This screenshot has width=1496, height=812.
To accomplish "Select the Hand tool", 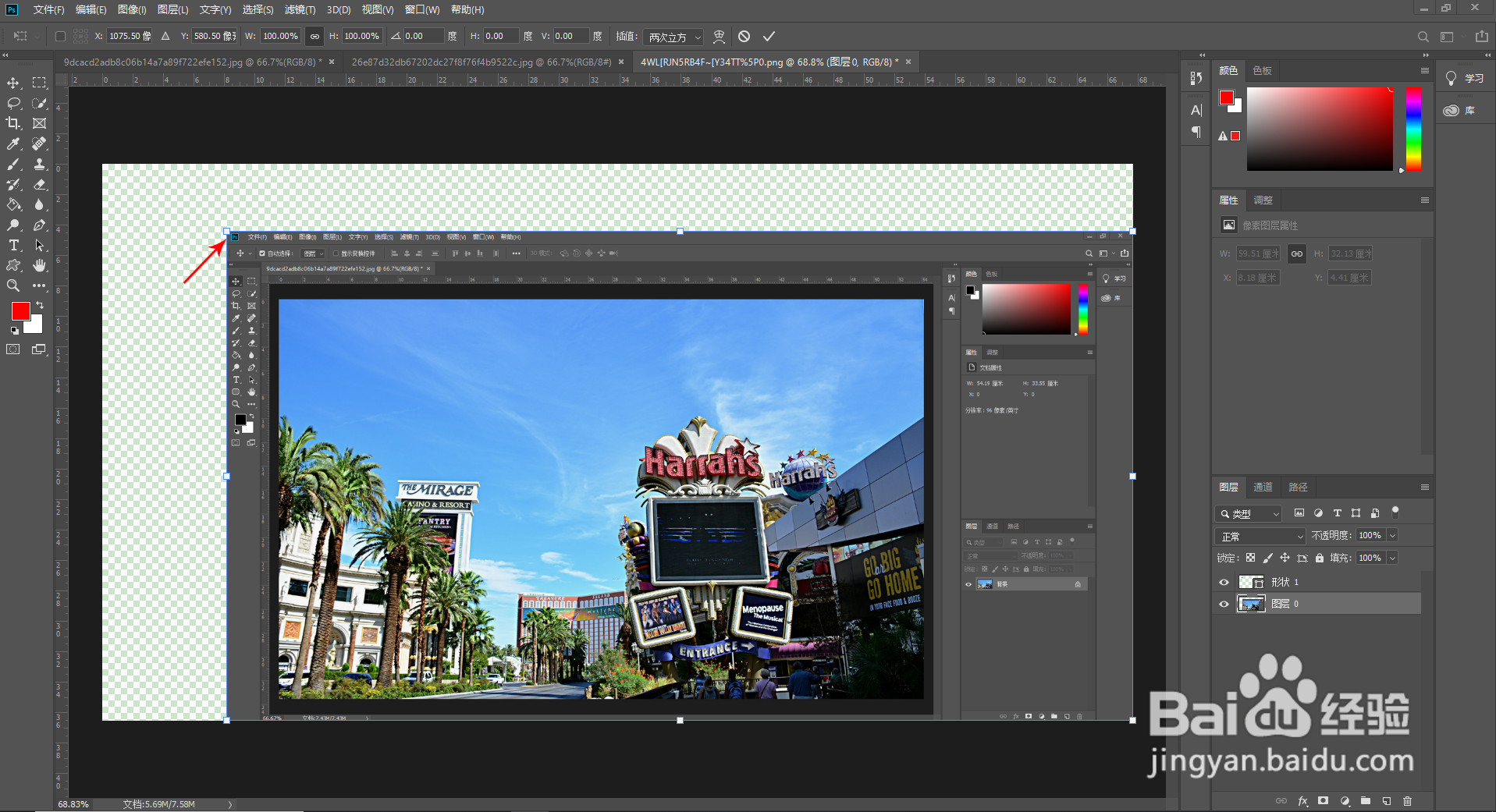I will [x=39, y=265].
